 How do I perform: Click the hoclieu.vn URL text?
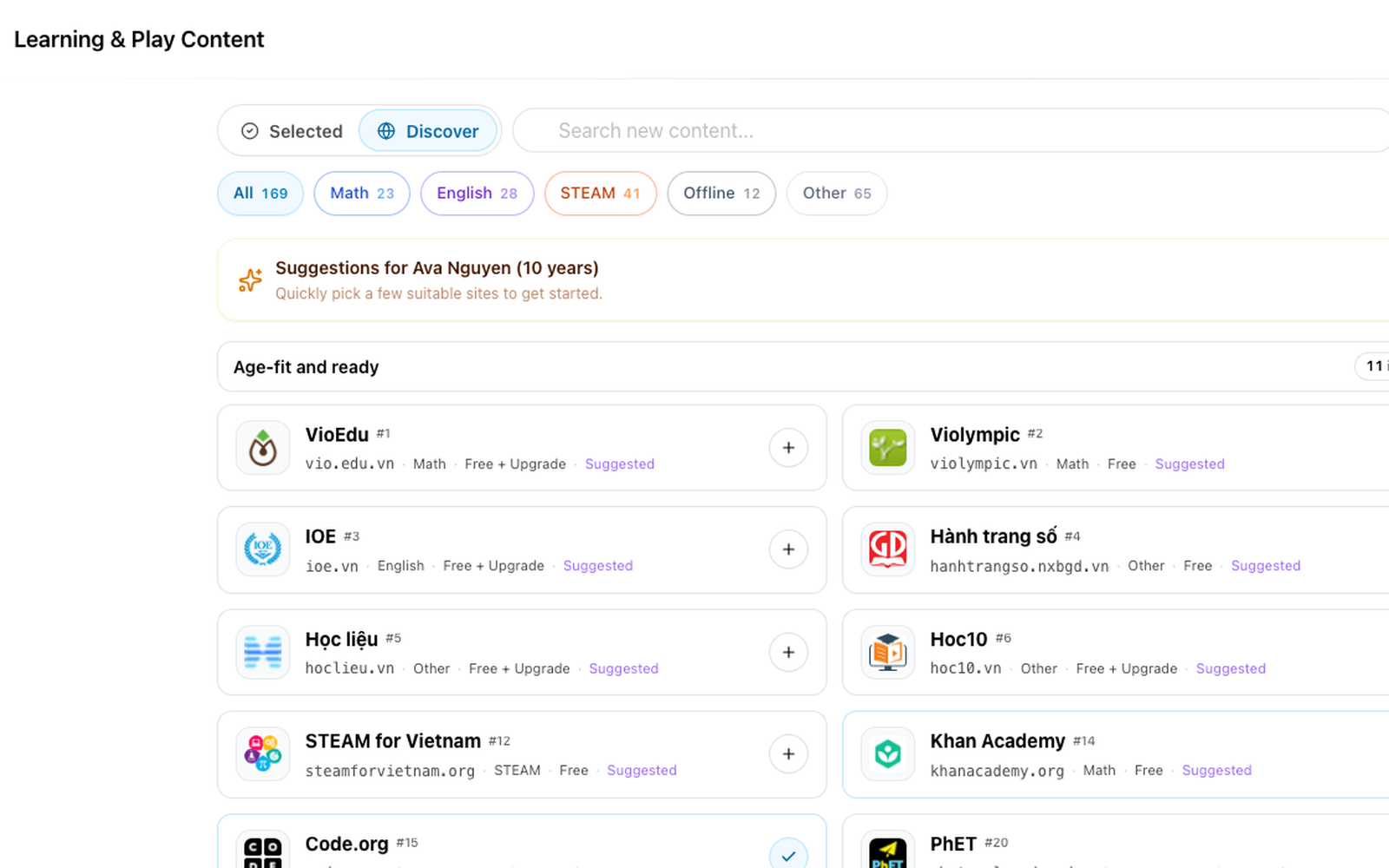349,668
